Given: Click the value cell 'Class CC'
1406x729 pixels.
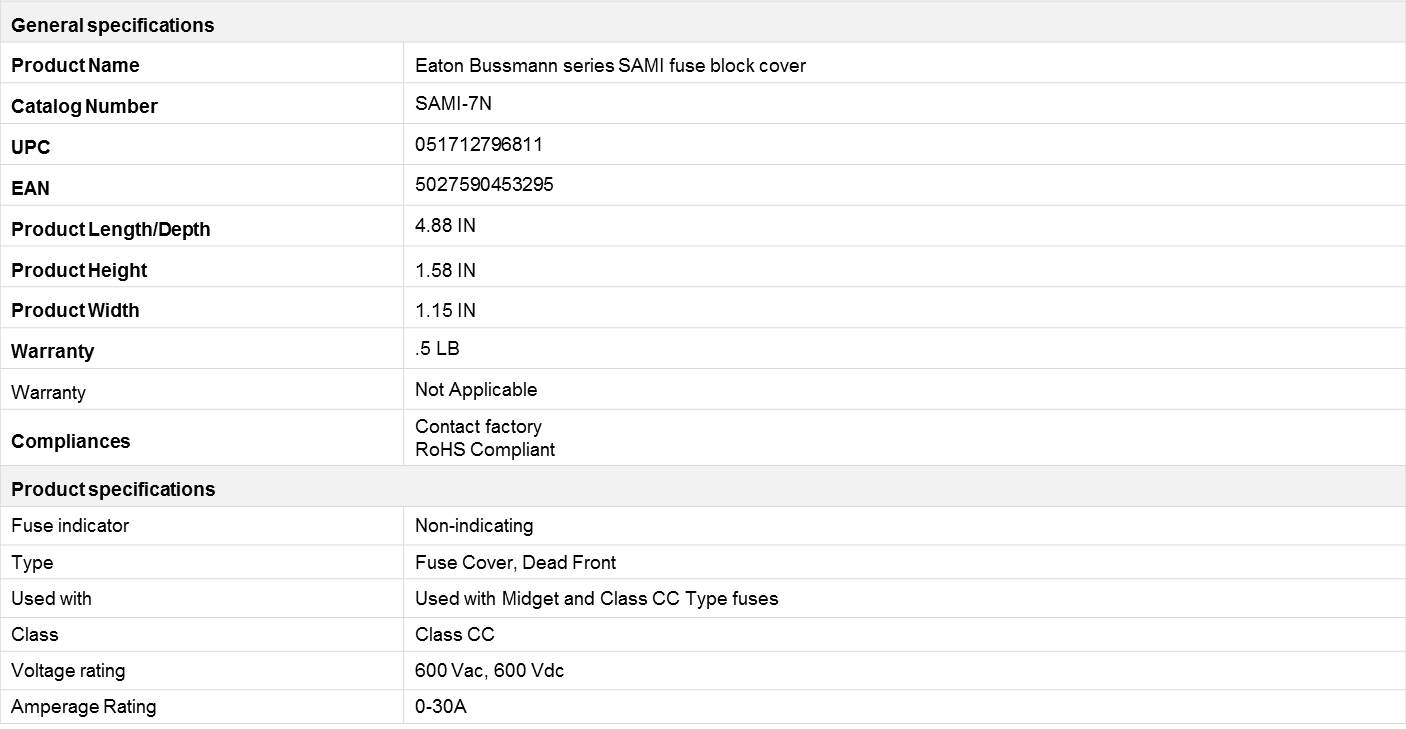Looking at the screenshot, I should tap(455, 635).
